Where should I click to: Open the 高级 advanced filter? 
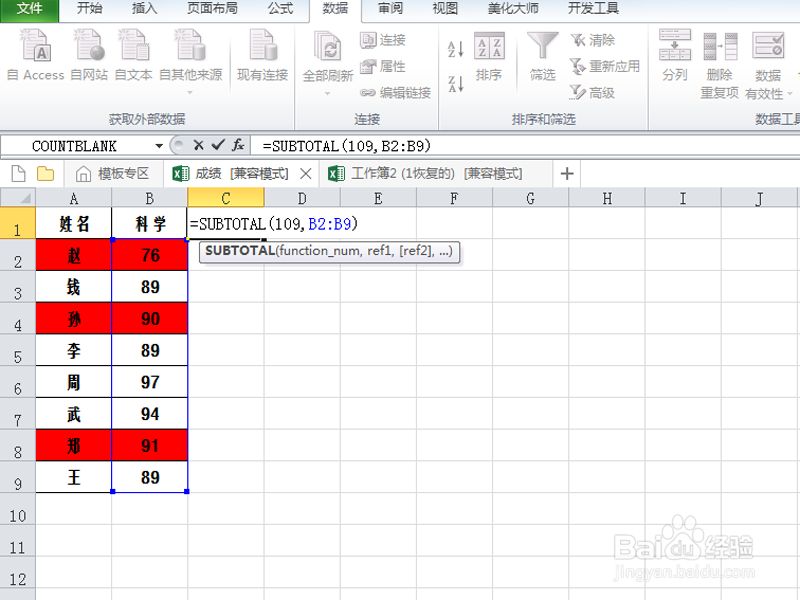tap(592, 93)
